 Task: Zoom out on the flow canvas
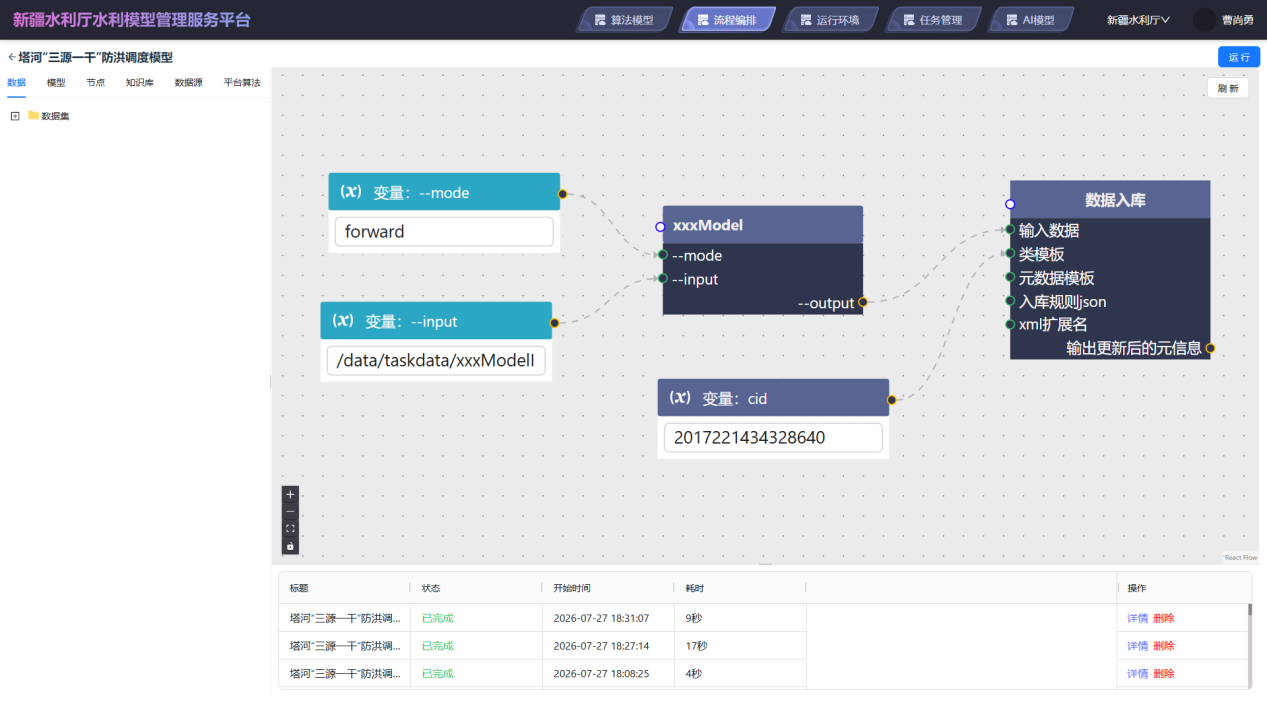(290, 511)
